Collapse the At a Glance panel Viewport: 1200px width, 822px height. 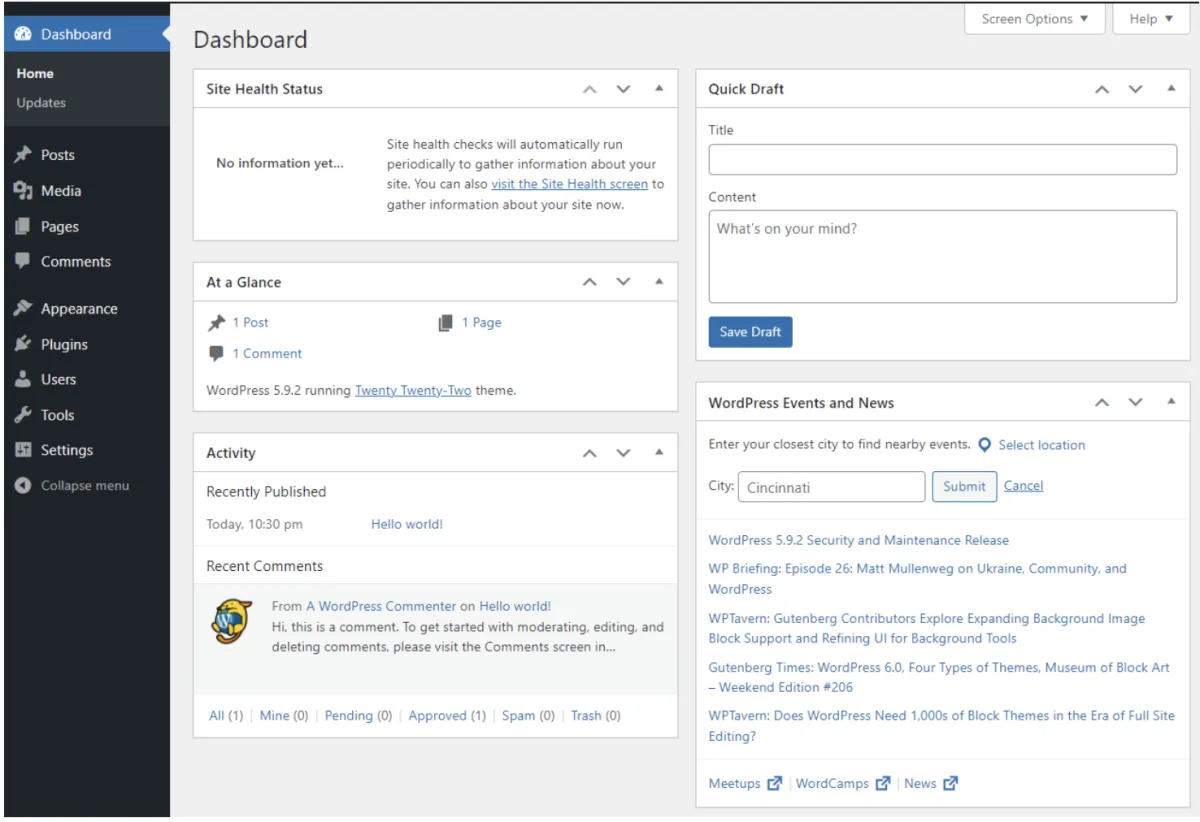click(659, 281)
